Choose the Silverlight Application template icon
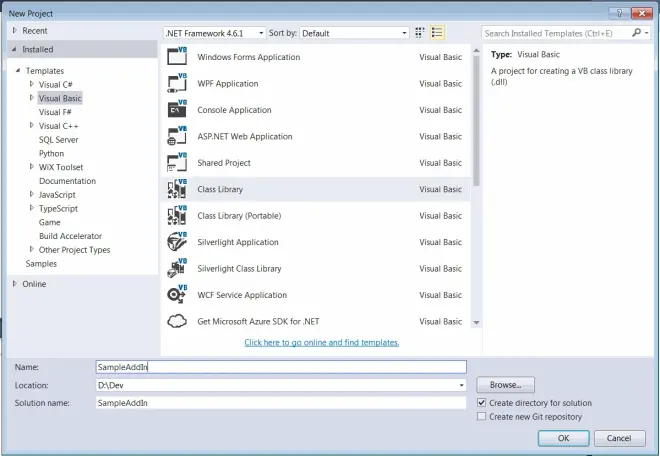This screenshot has width=660, height=456. click(x=177, y=242)
